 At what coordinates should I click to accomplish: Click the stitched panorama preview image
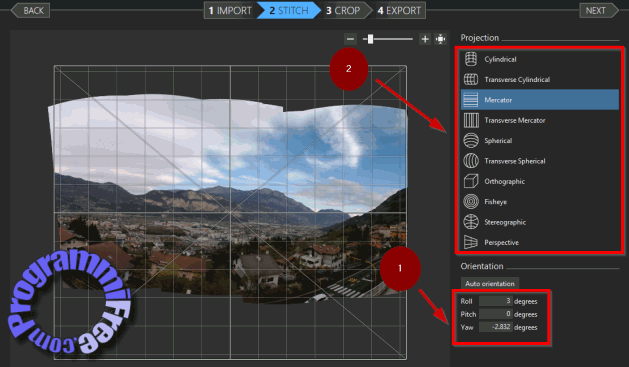pos(229,199)
